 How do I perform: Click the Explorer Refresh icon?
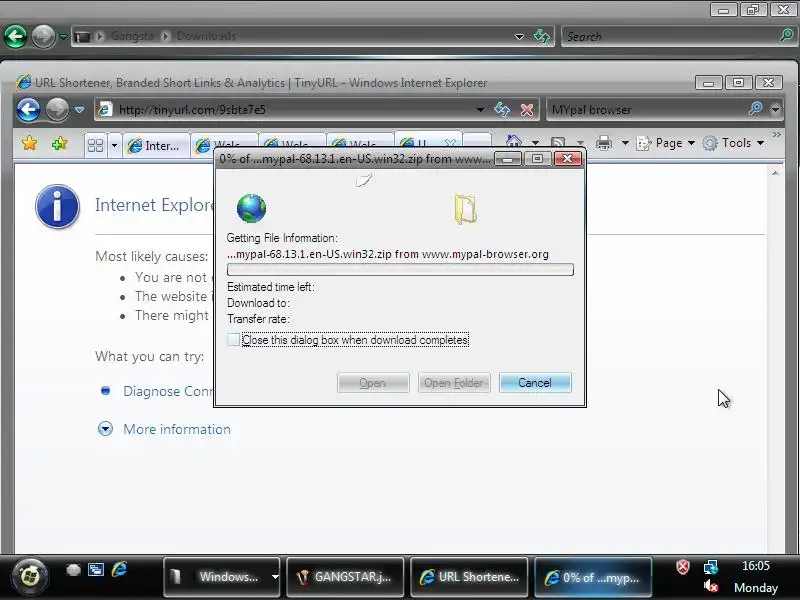coord(541,36)
